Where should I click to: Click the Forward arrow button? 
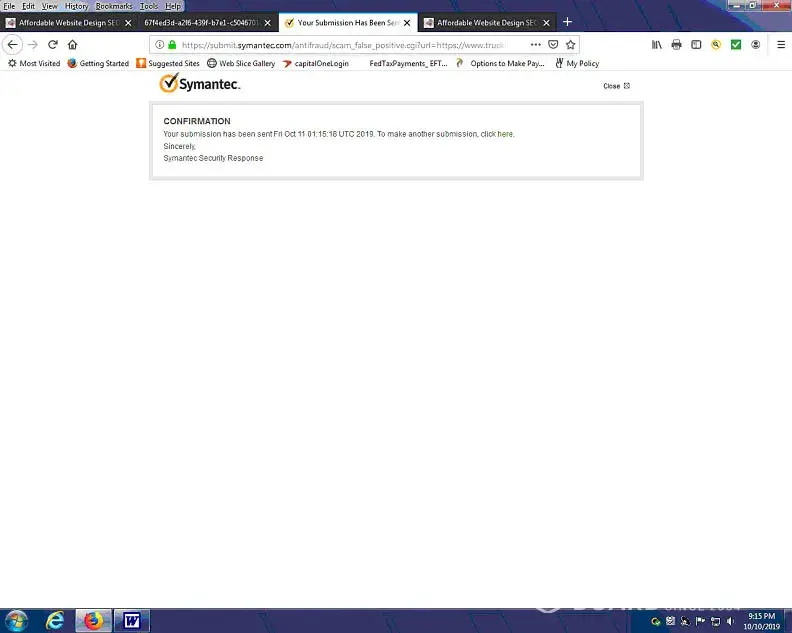point(33,45)
